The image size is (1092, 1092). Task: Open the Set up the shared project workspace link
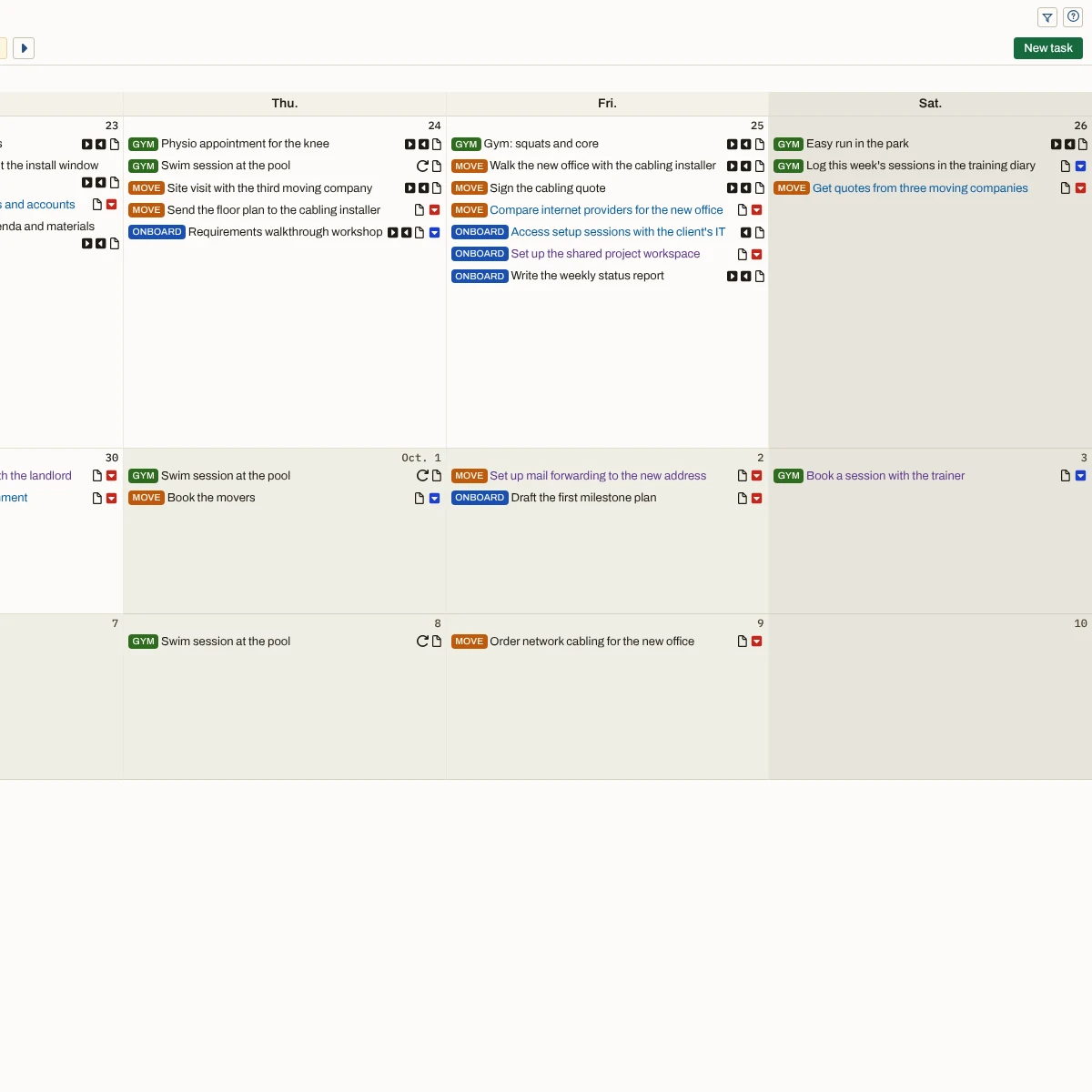pos(605,254)
